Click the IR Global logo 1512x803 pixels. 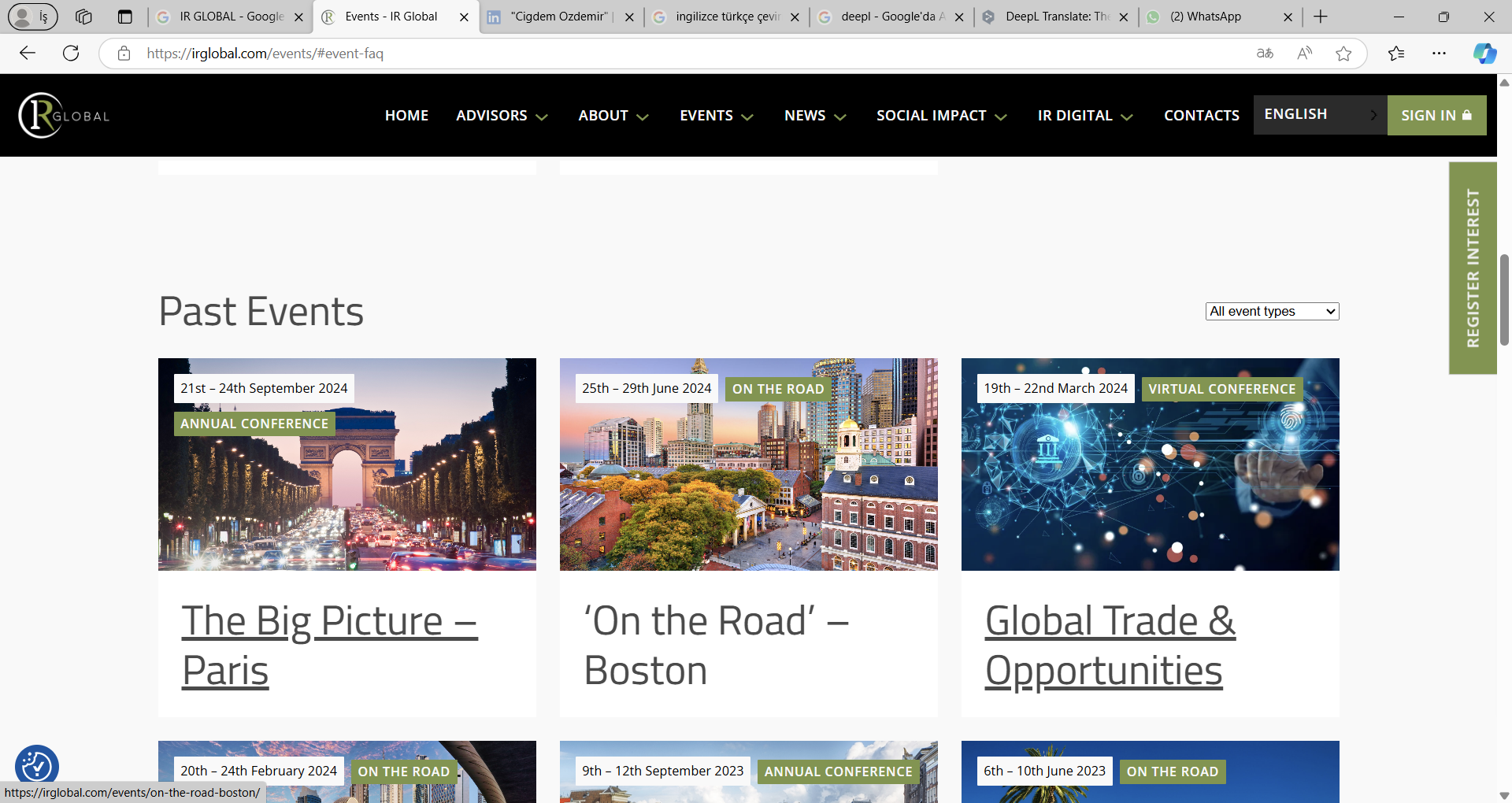click(64, 115)
